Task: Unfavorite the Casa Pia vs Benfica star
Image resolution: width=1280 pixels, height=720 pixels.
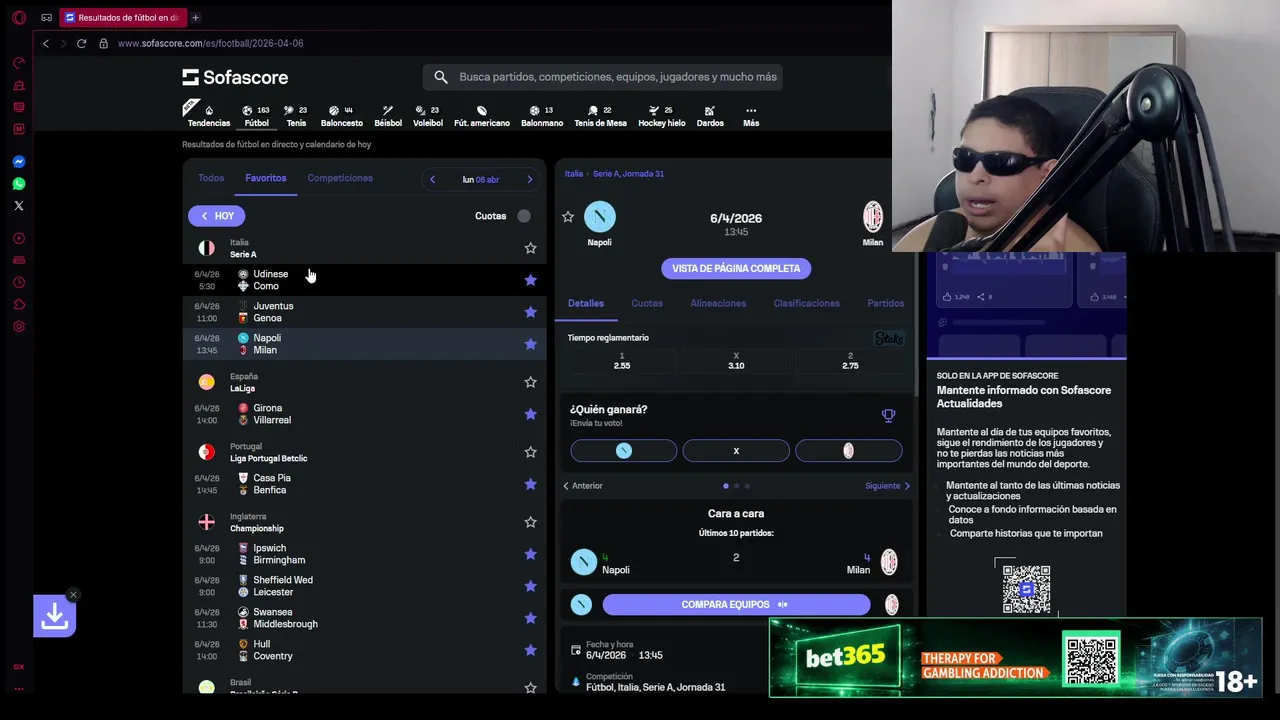Action: (530, 484)
